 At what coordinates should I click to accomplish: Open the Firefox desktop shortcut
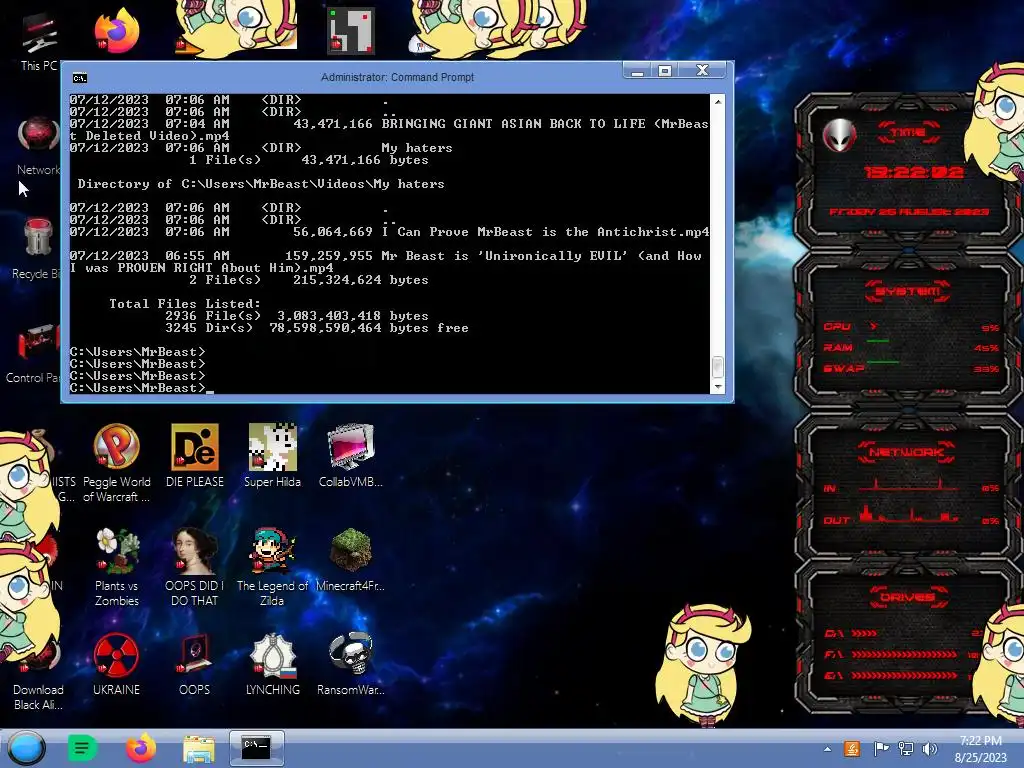coord(116,31)
